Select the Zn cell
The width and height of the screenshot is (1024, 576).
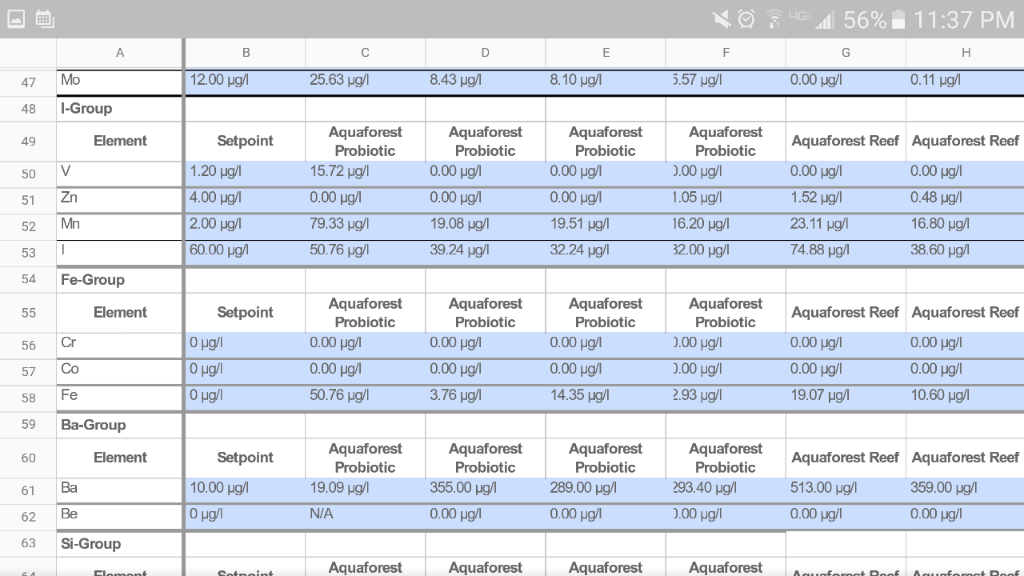[120, 200]
